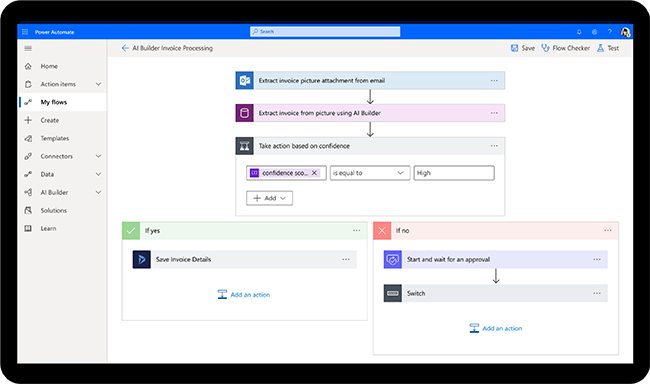Viewport: 650px width, 384px height.
Task: Open the settings gear icon
Action: 594,32
